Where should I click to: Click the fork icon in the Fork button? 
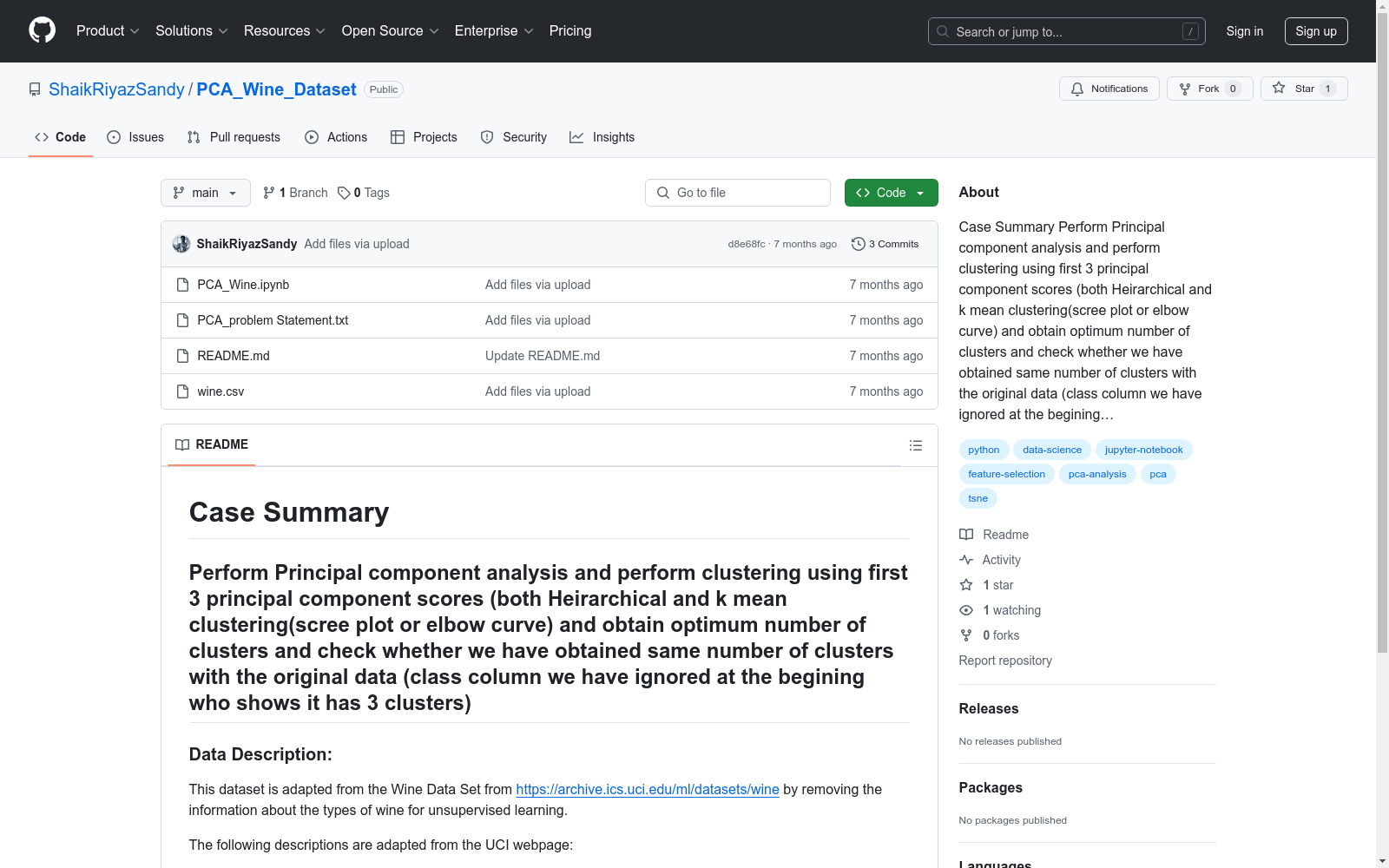1185,89
